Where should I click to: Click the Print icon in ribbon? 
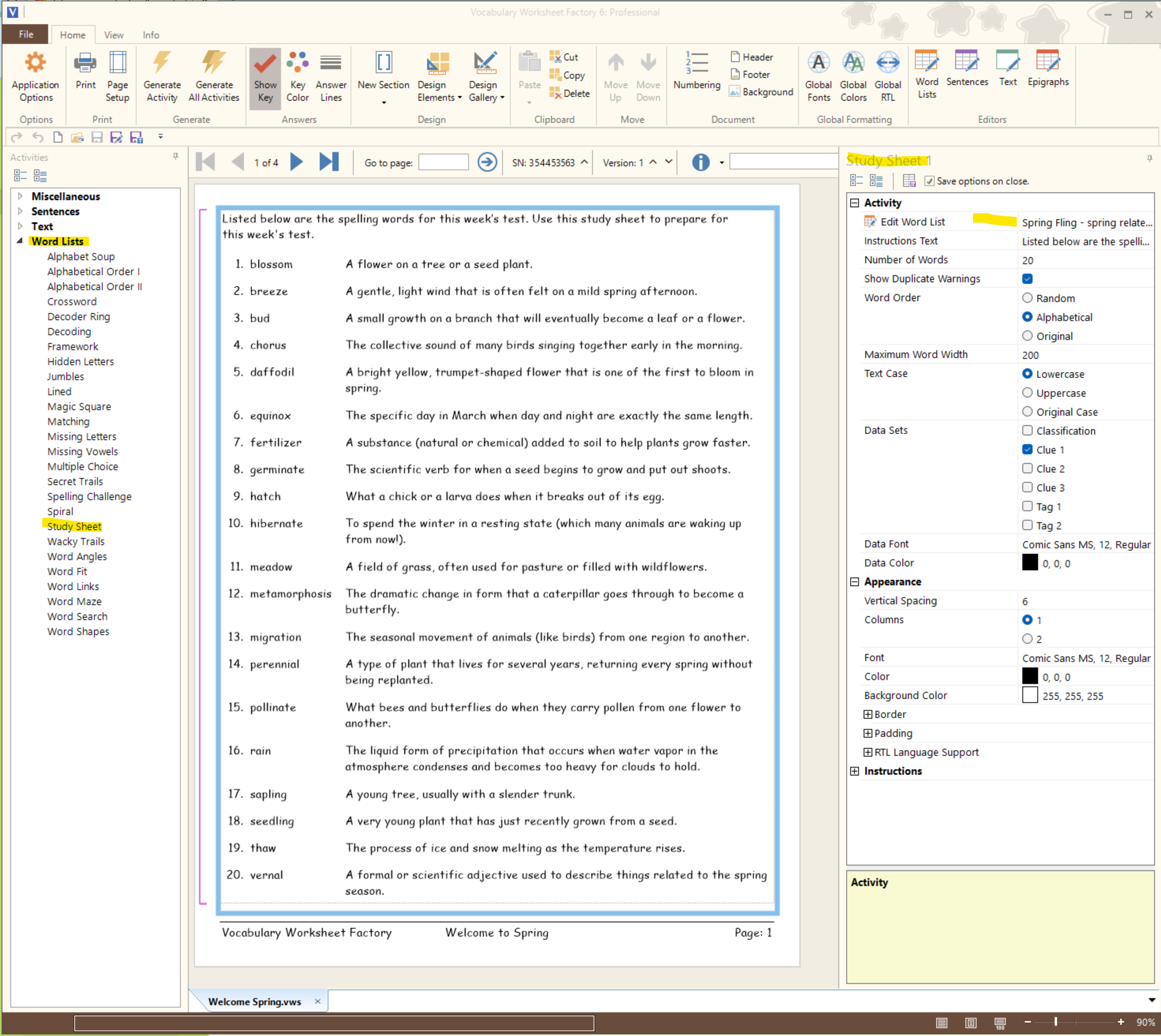tap(85, 64)
